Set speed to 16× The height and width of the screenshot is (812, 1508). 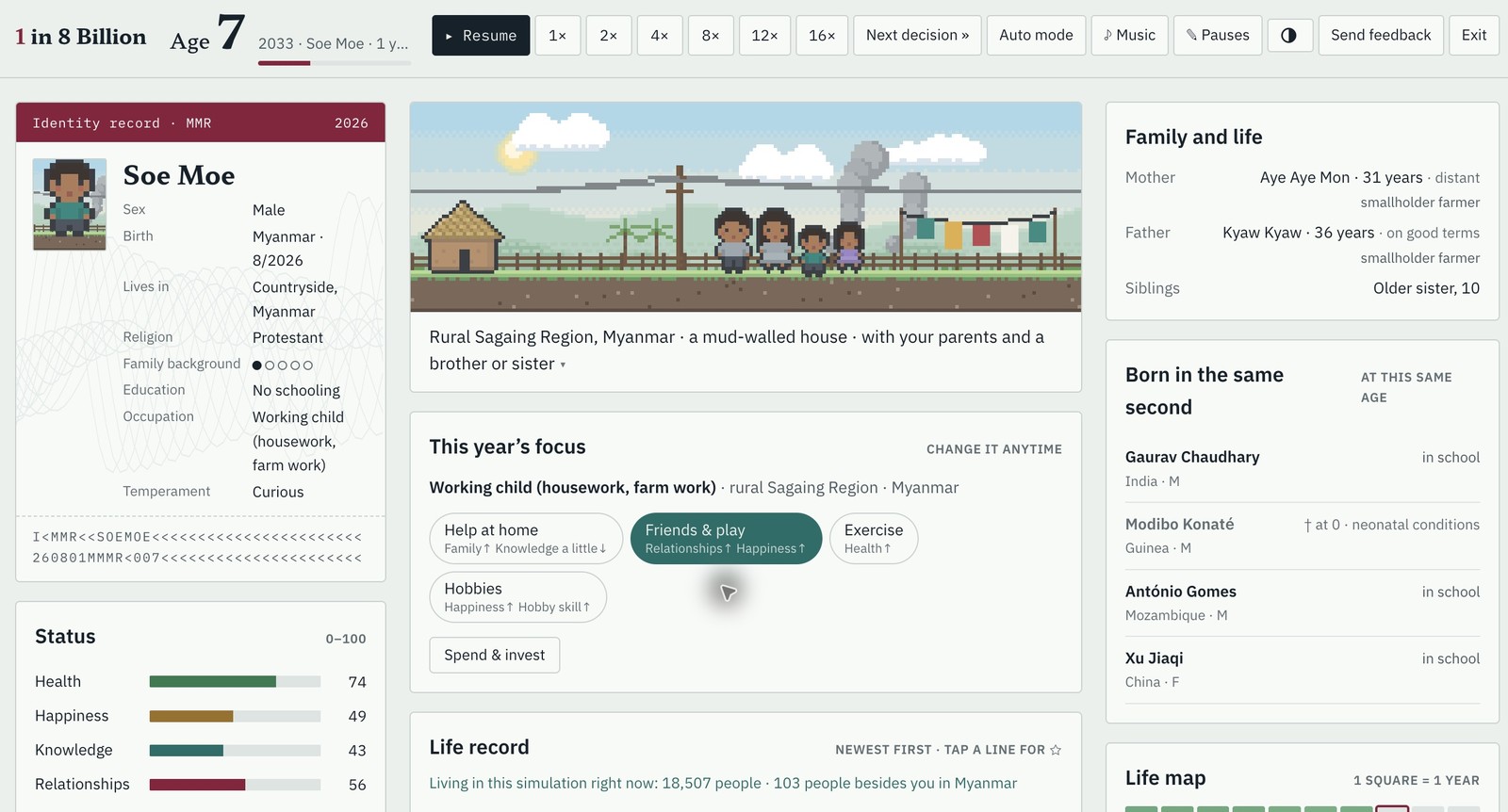pos(822,35)
